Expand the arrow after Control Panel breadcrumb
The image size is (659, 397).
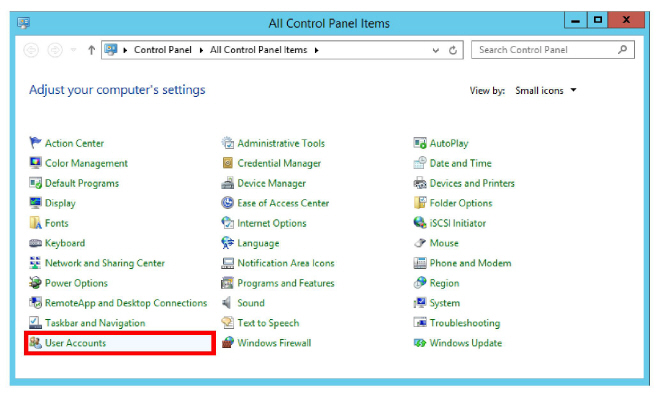point(201,50)
